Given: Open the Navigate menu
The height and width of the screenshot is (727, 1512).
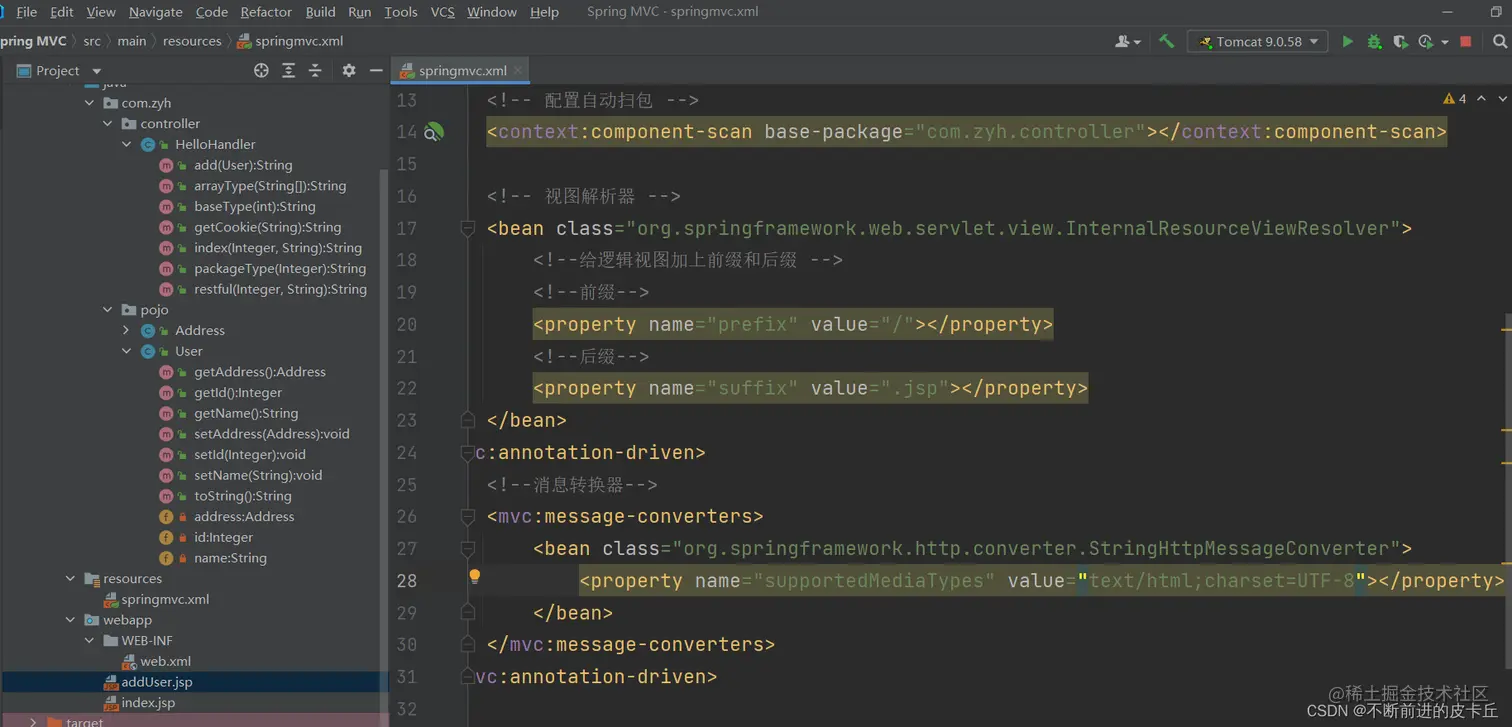Looking at the screenshot, I should [156, 12].
